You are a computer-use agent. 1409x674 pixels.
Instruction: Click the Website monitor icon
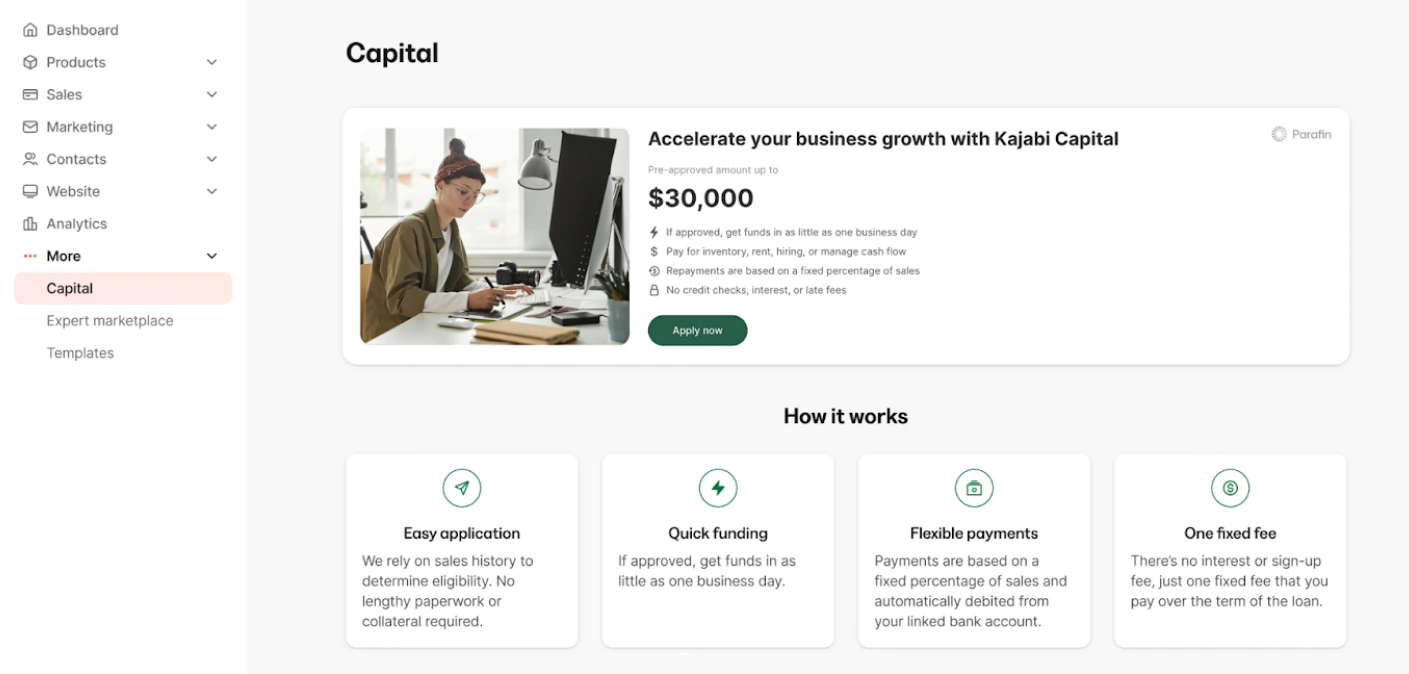coord(28,191)
